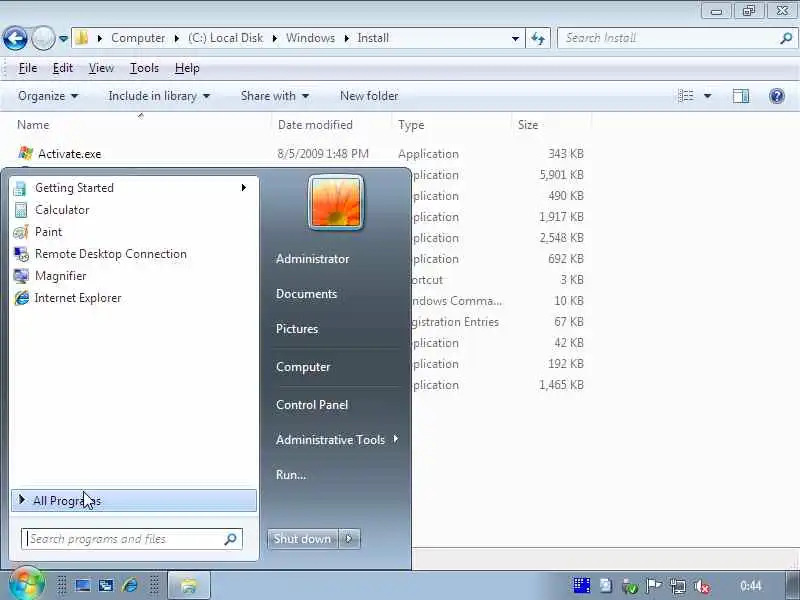Select Run... in Start menu
This screenshot has height=600, width=800.
291,474
